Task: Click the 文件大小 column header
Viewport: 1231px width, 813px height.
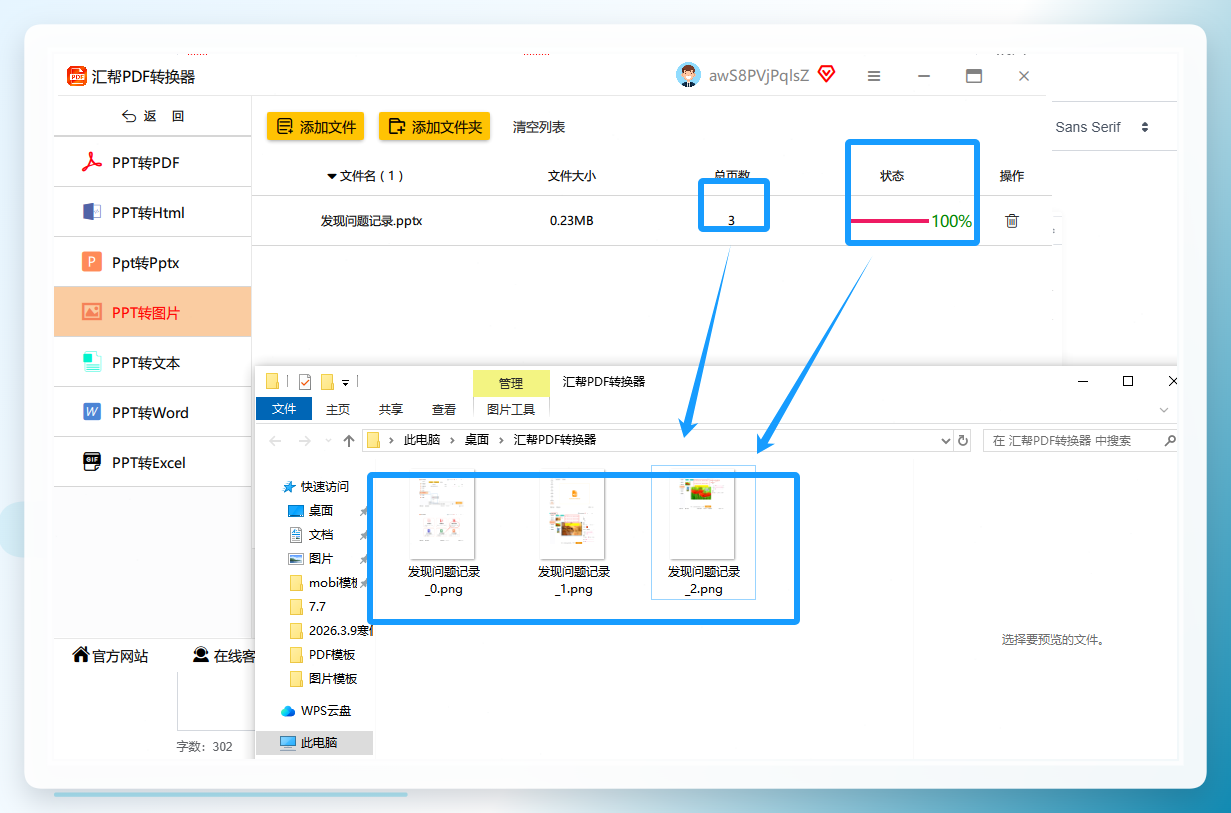Action: pos(572,176)
